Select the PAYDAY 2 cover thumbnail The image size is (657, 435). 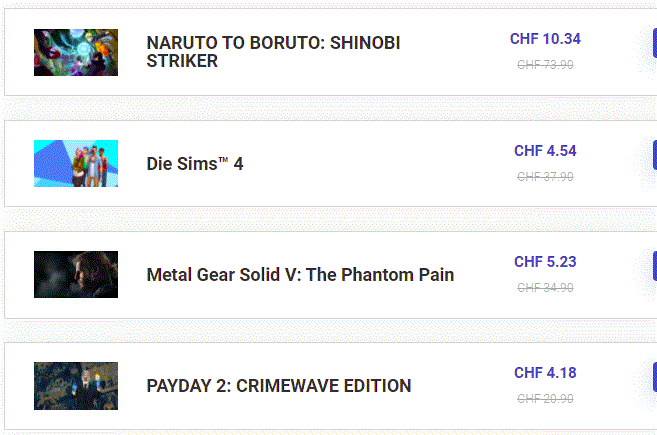(x=76, y=386)
